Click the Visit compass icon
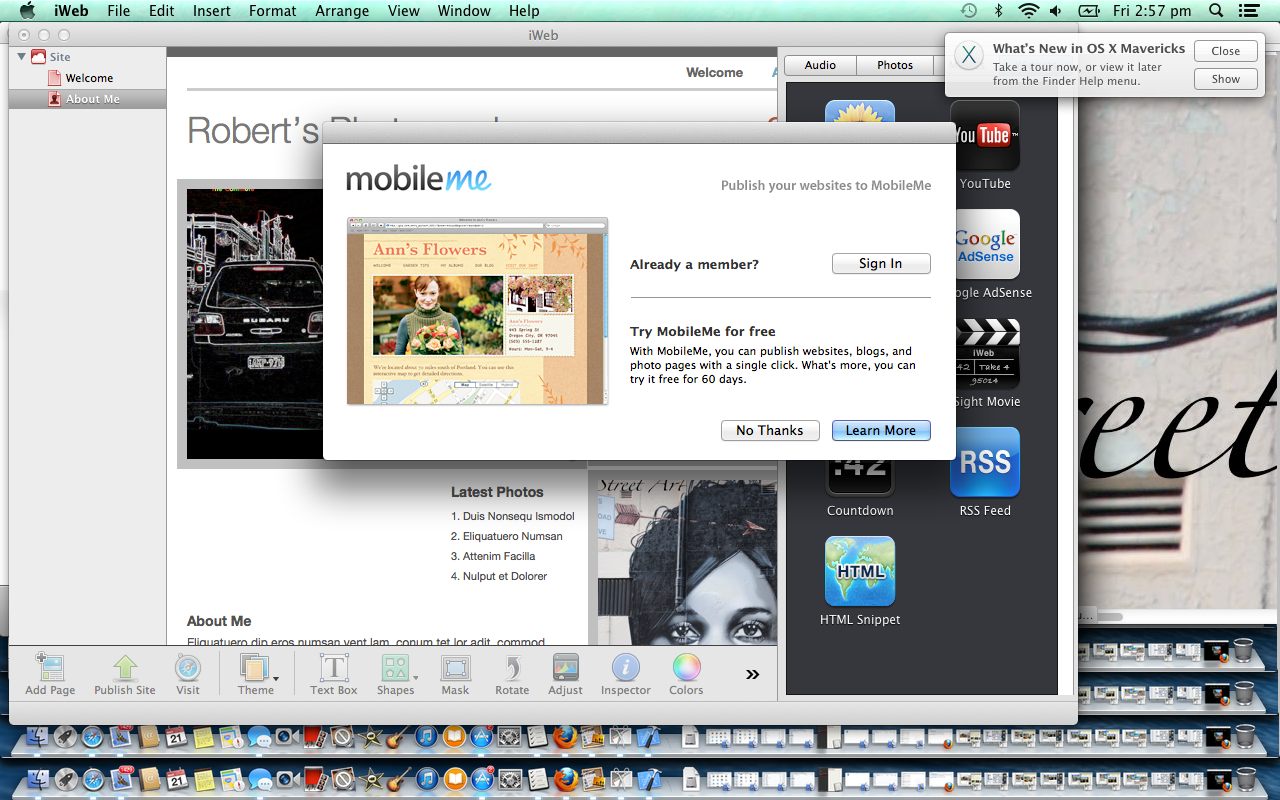 pos(188,668)
